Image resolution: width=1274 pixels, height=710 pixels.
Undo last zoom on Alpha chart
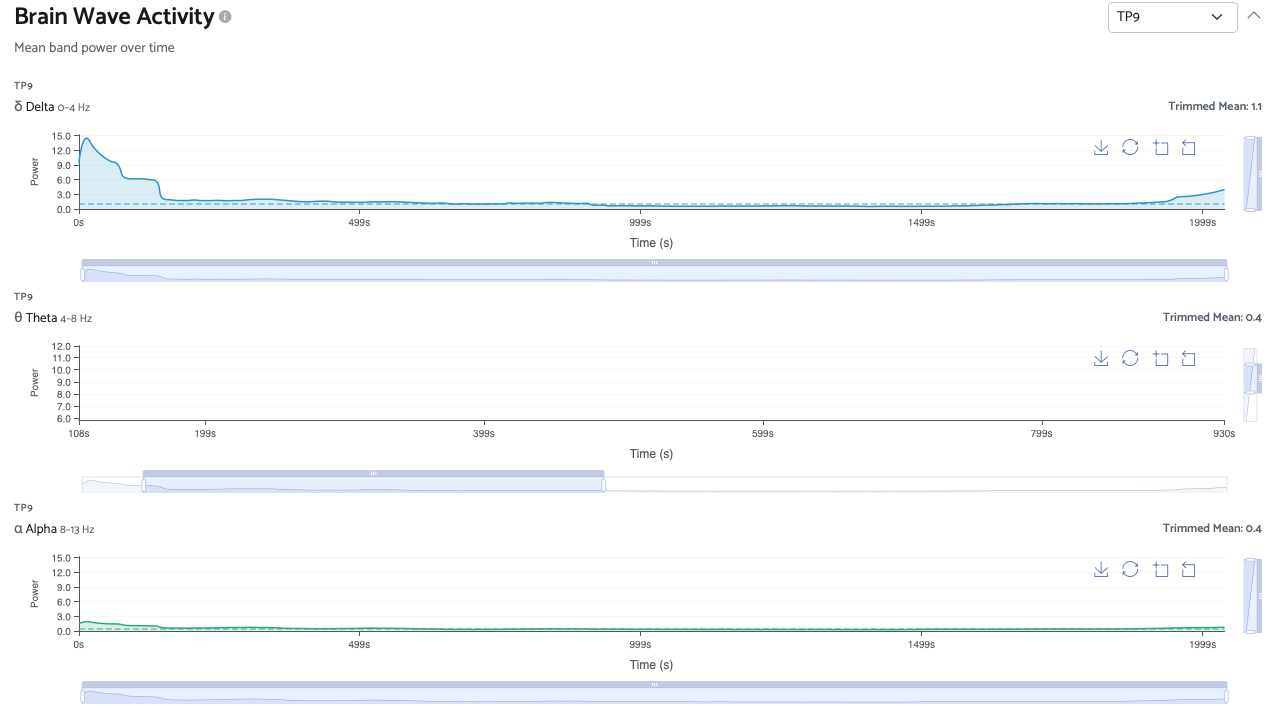point(1189,569)
